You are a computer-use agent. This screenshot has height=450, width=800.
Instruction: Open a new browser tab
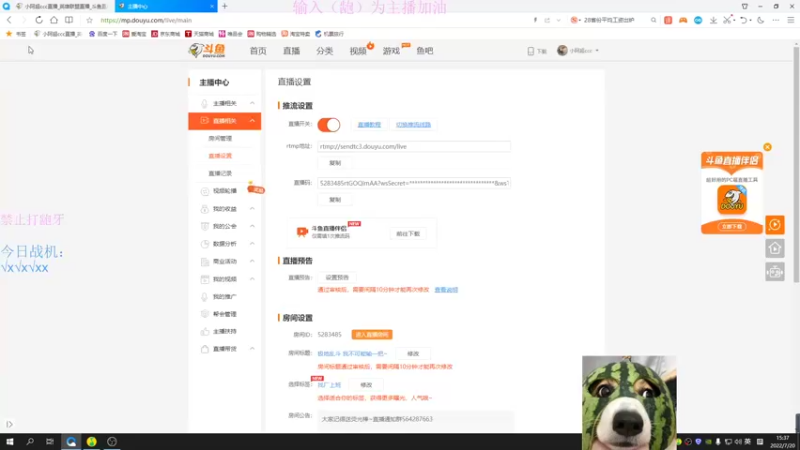coord(224,6)
